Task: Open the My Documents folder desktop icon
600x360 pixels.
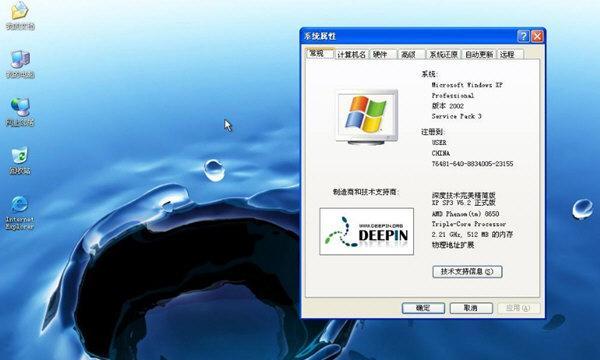Action: coord(20,15)
